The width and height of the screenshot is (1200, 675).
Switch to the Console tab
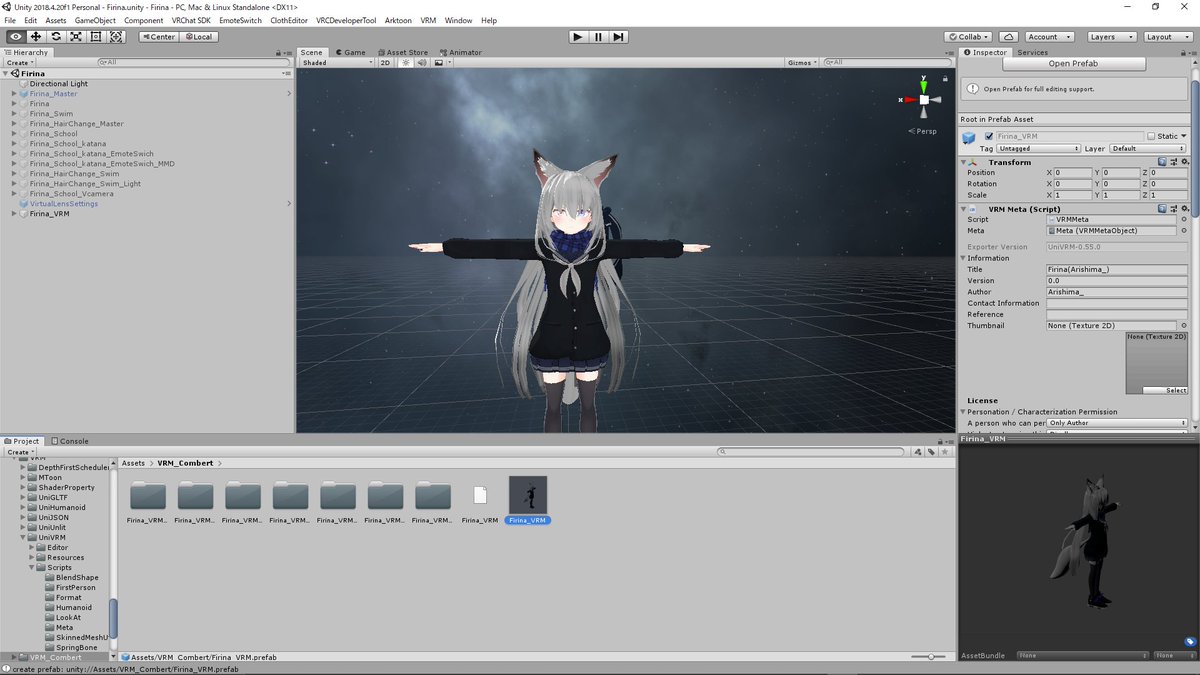(x=70, y=441)
